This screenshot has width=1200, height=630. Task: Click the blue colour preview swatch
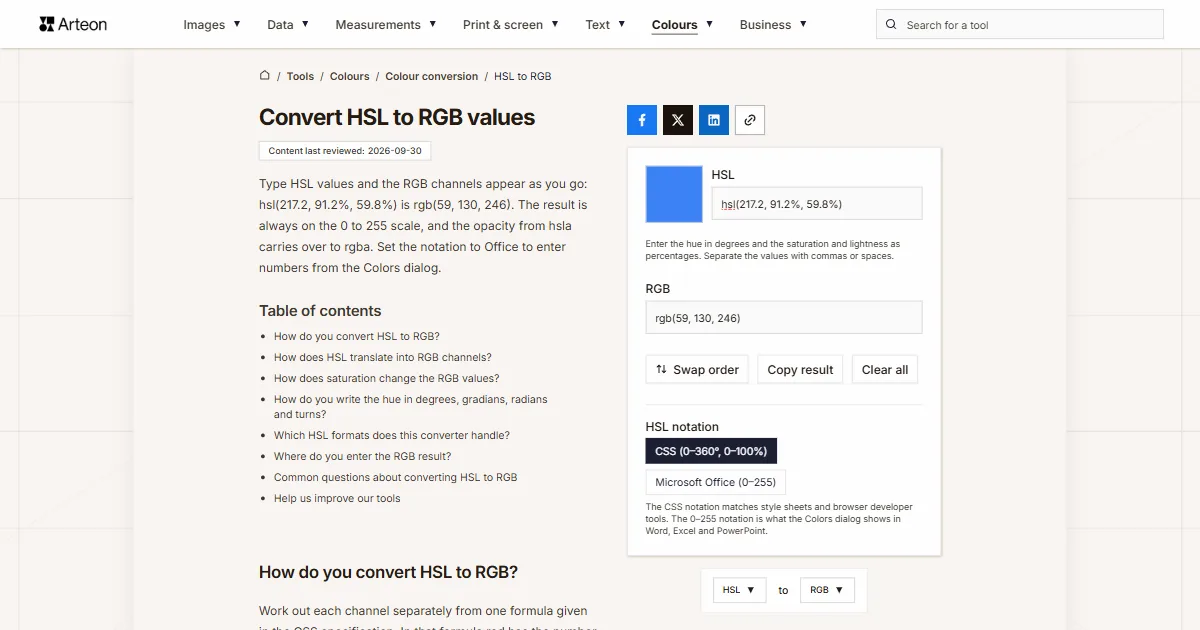click(x=674, y=194)
